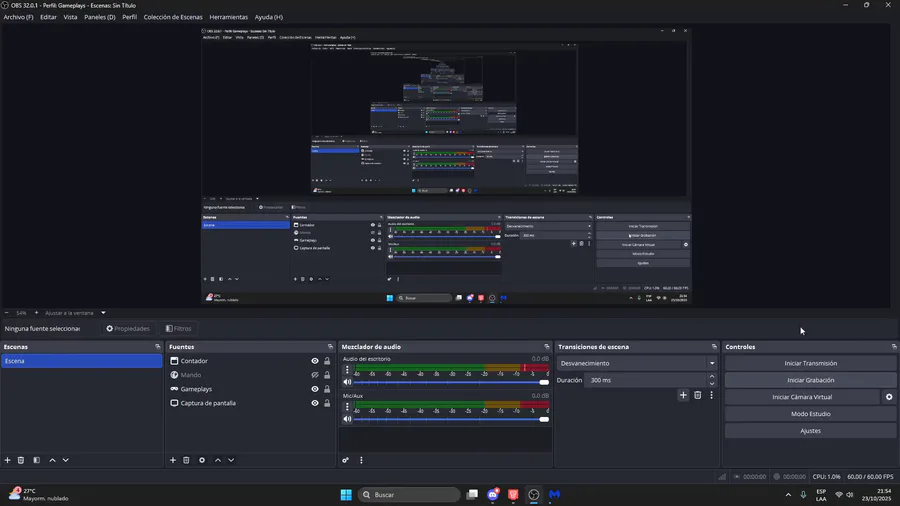Mute the Mic/Aux speaker icon
This screenshot has width=900, height=506.
(x=347, y=419)
